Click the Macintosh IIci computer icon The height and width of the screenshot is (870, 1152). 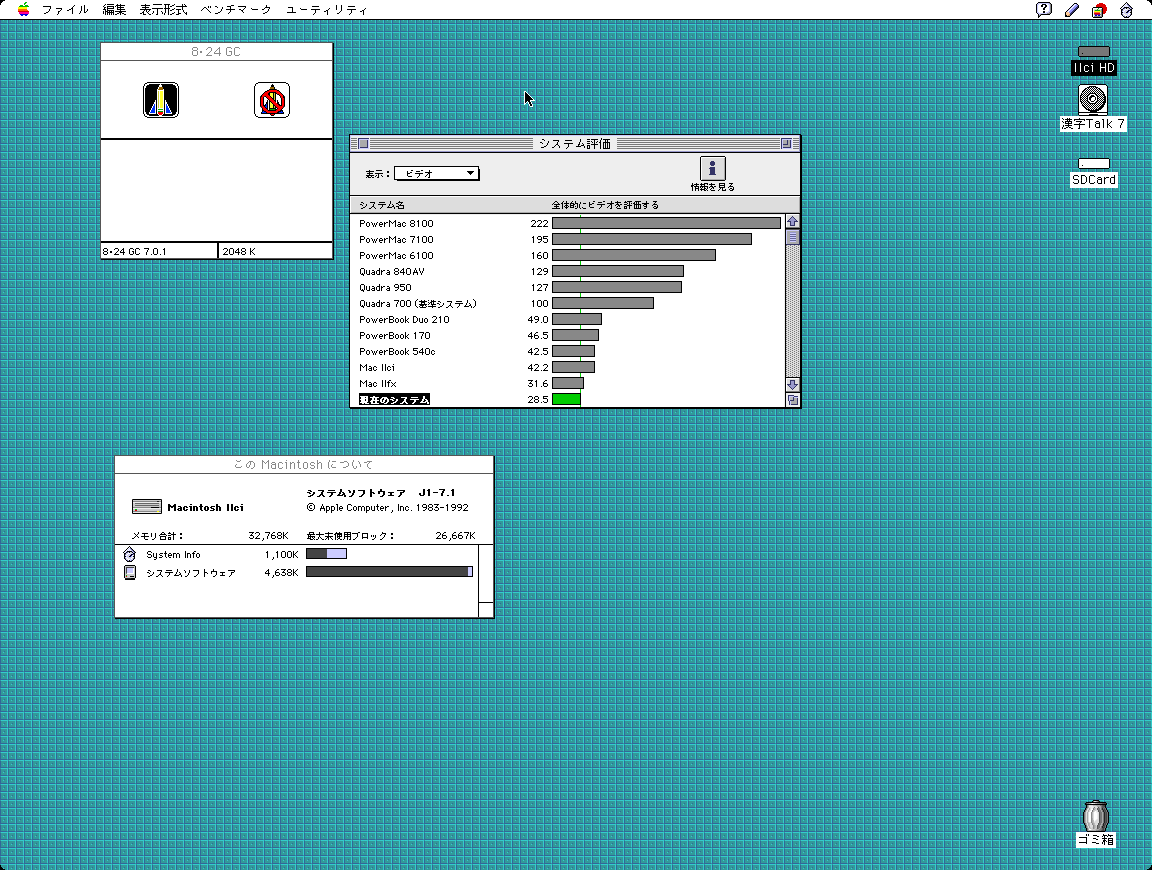[x=147, y=506]
